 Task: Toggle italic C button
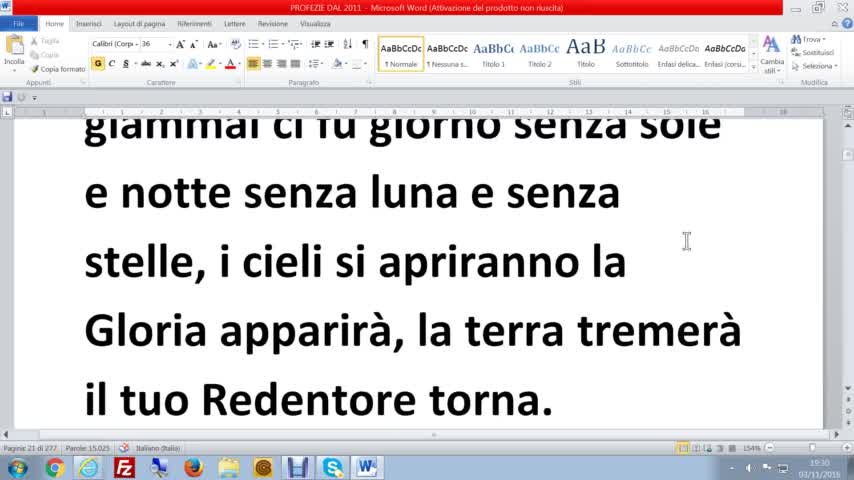112,64
